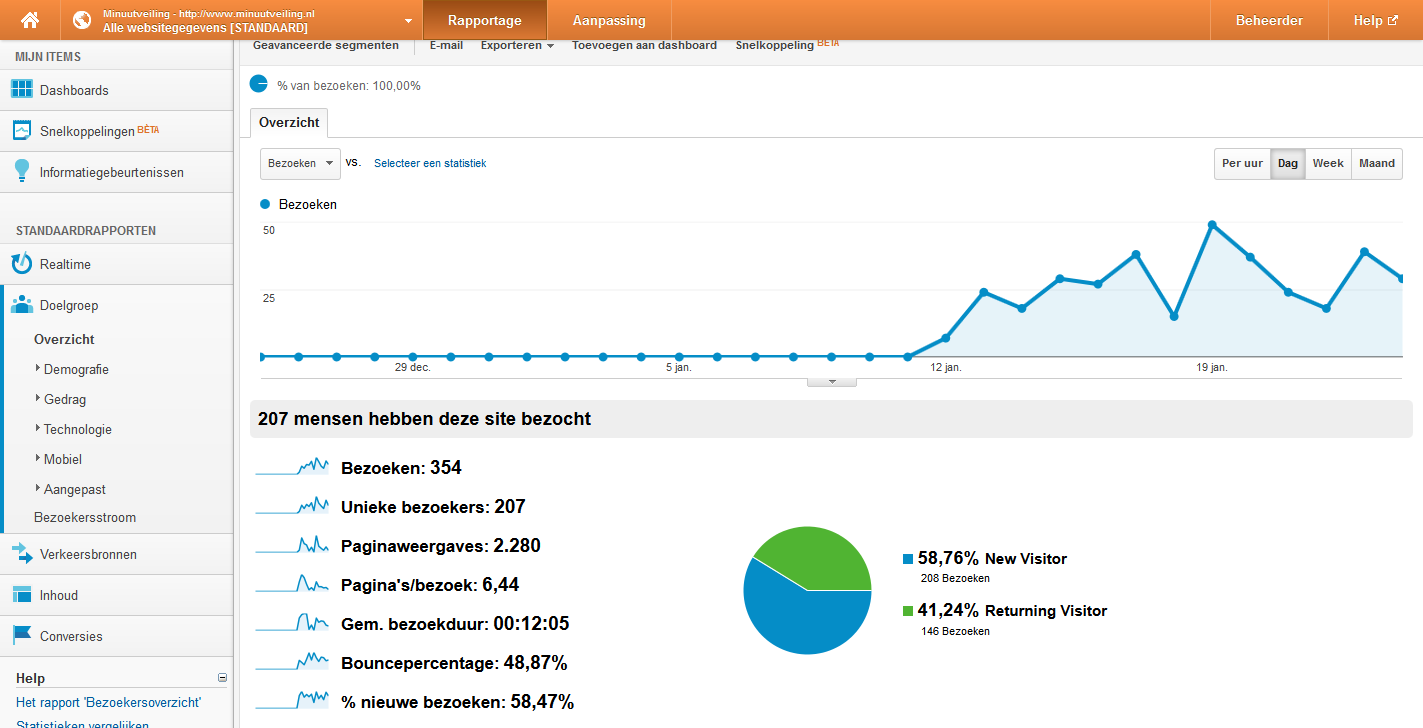Click the Realtime clock icon

click(22, 264)
